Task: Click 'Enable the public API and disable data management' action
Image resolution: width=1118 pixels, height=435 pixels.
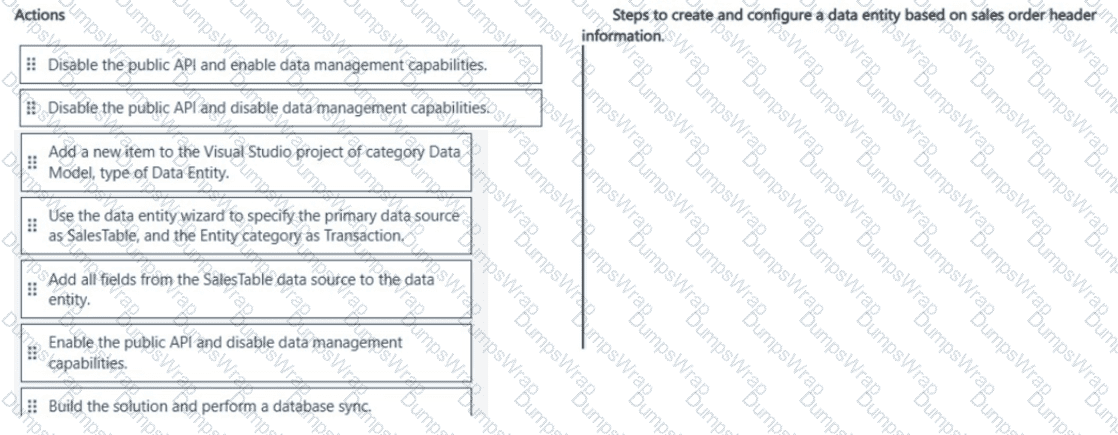Action: coord(246,354)
